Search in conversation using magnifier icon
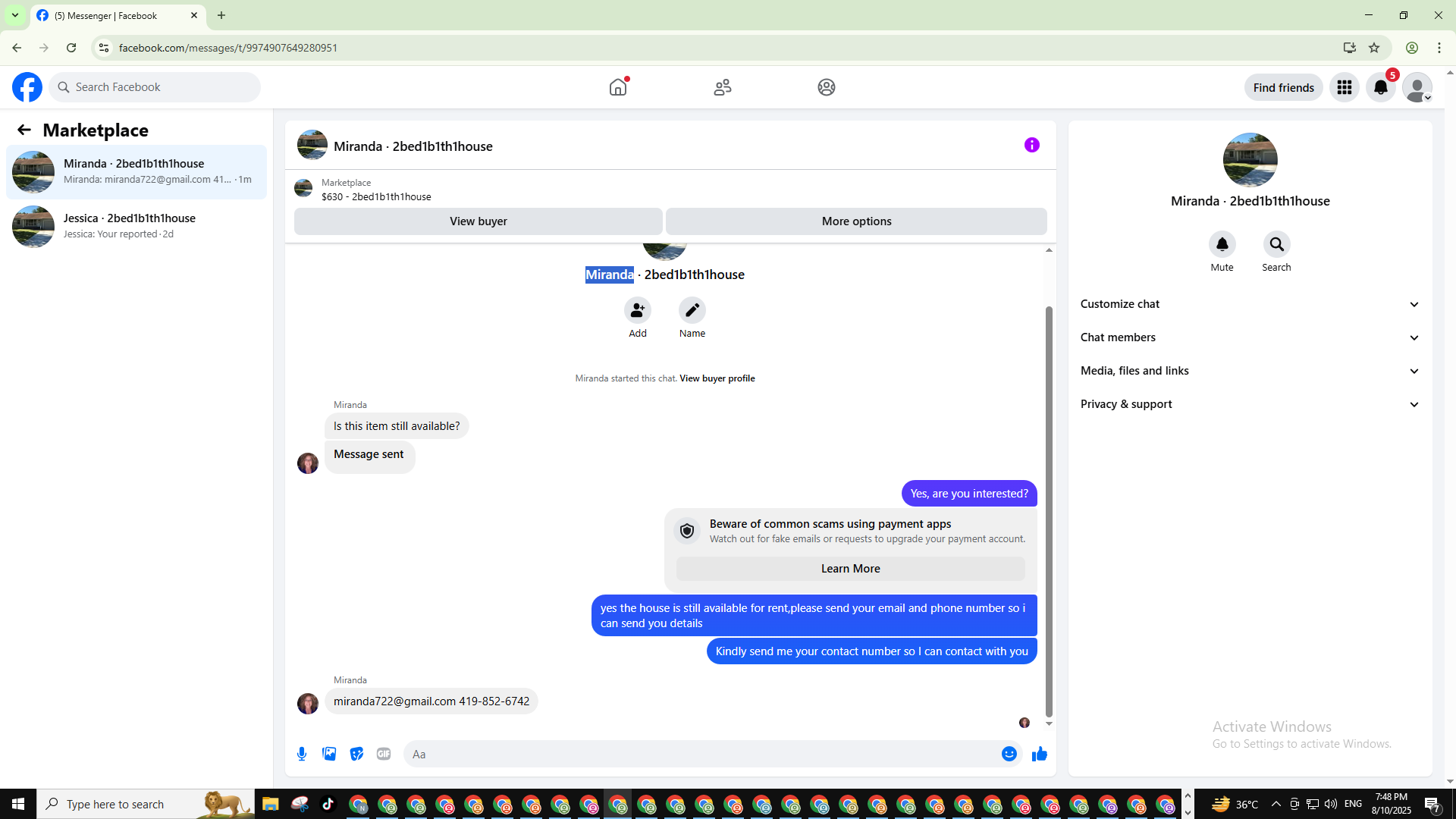This screenshot has width=1456, height=819. (1276, 245)
